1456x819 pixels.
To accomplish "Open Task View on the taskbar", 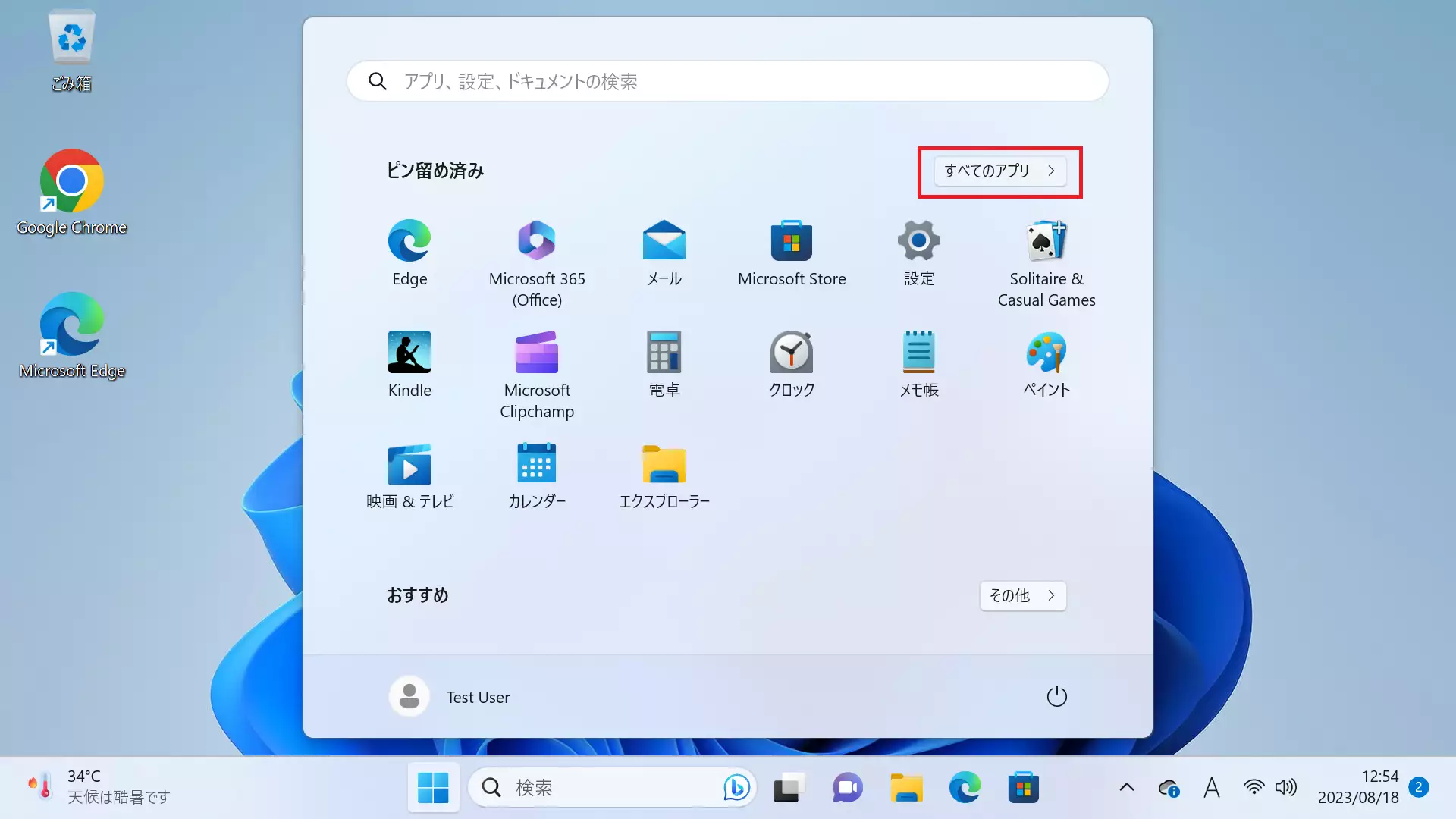I will coord(789,788).
